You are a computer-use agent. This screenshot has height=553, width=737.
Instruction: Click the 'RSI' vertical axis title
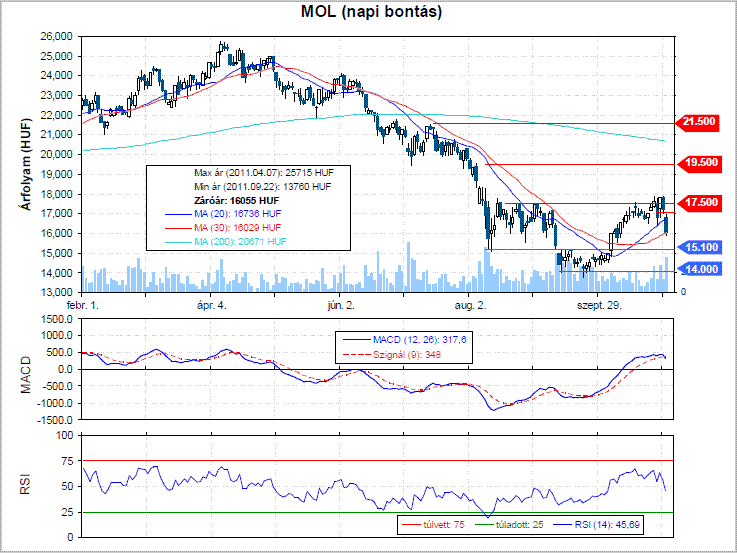point(25,484)
